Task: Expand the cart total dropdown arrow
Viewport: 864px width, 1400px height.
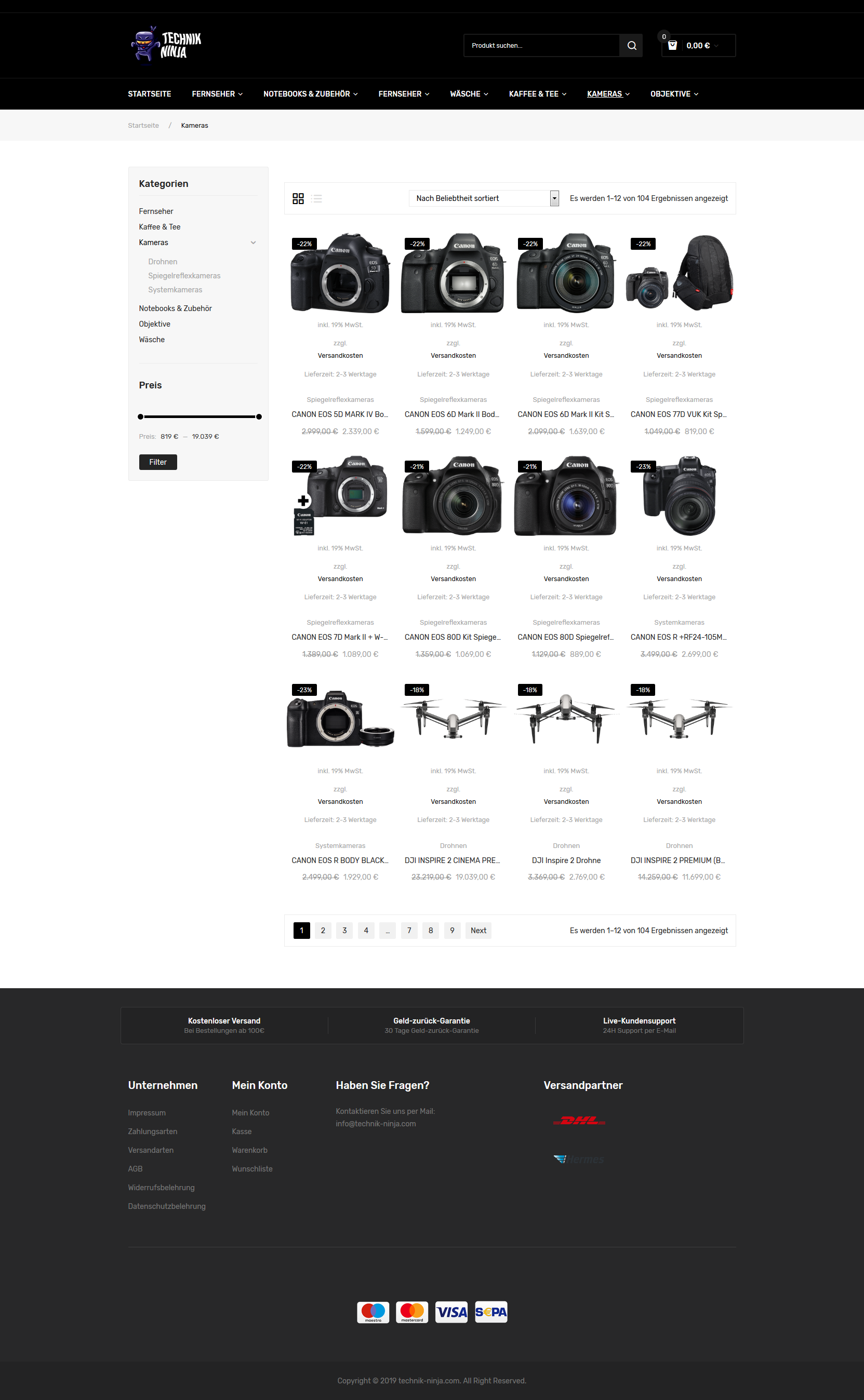Action: point(716,46)
